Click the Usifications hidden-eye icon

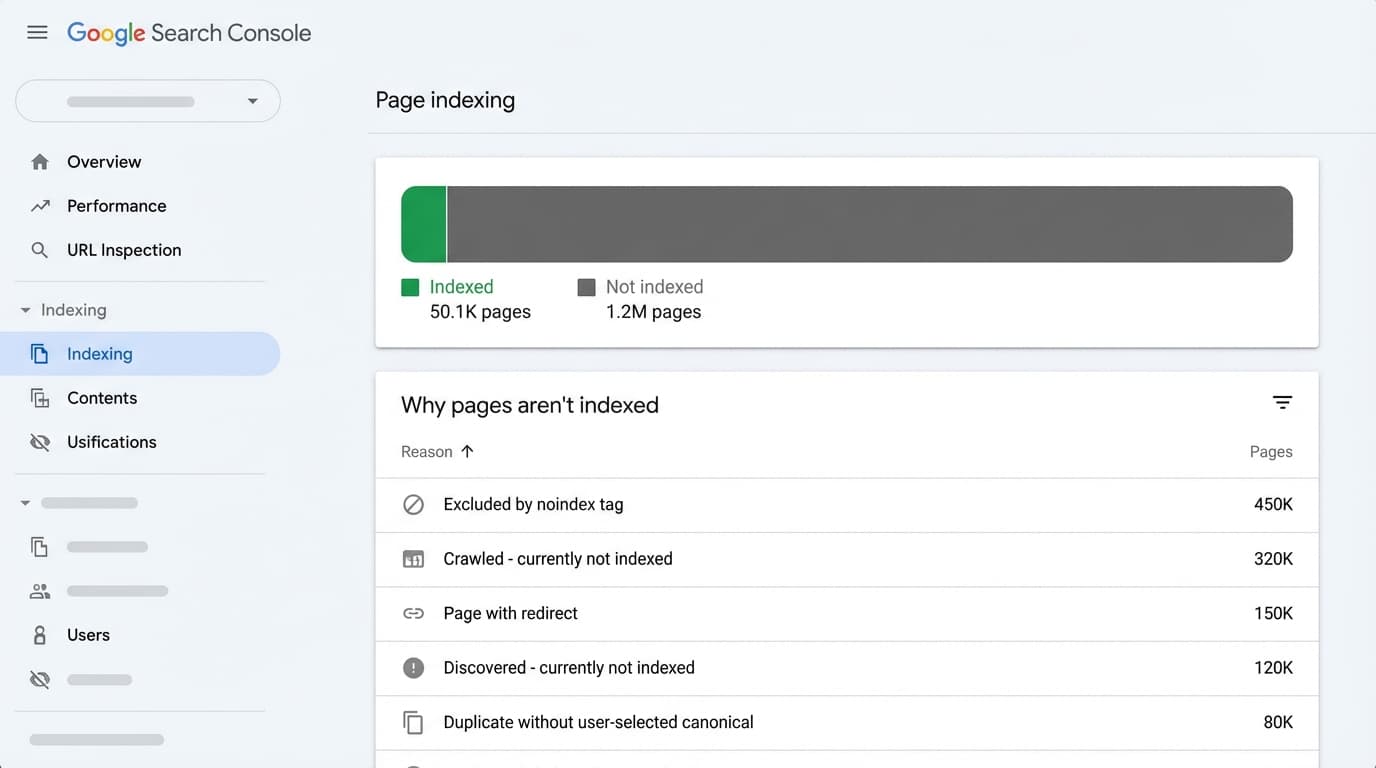click(x=39, y=441)
